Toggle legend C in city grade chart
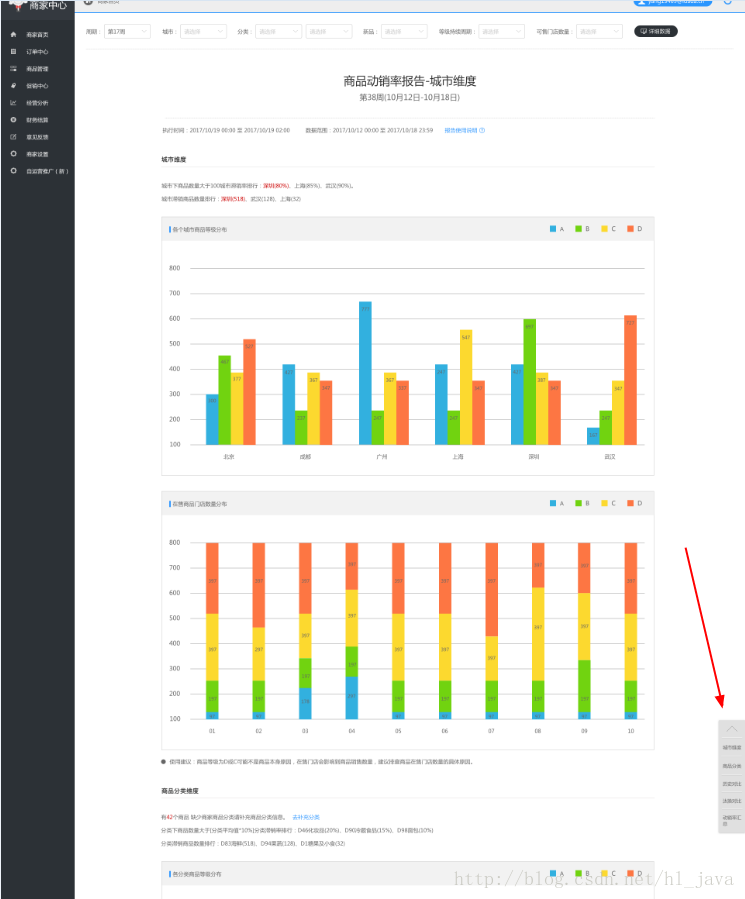Screen dimensions: 745x899 pos(609,229)
